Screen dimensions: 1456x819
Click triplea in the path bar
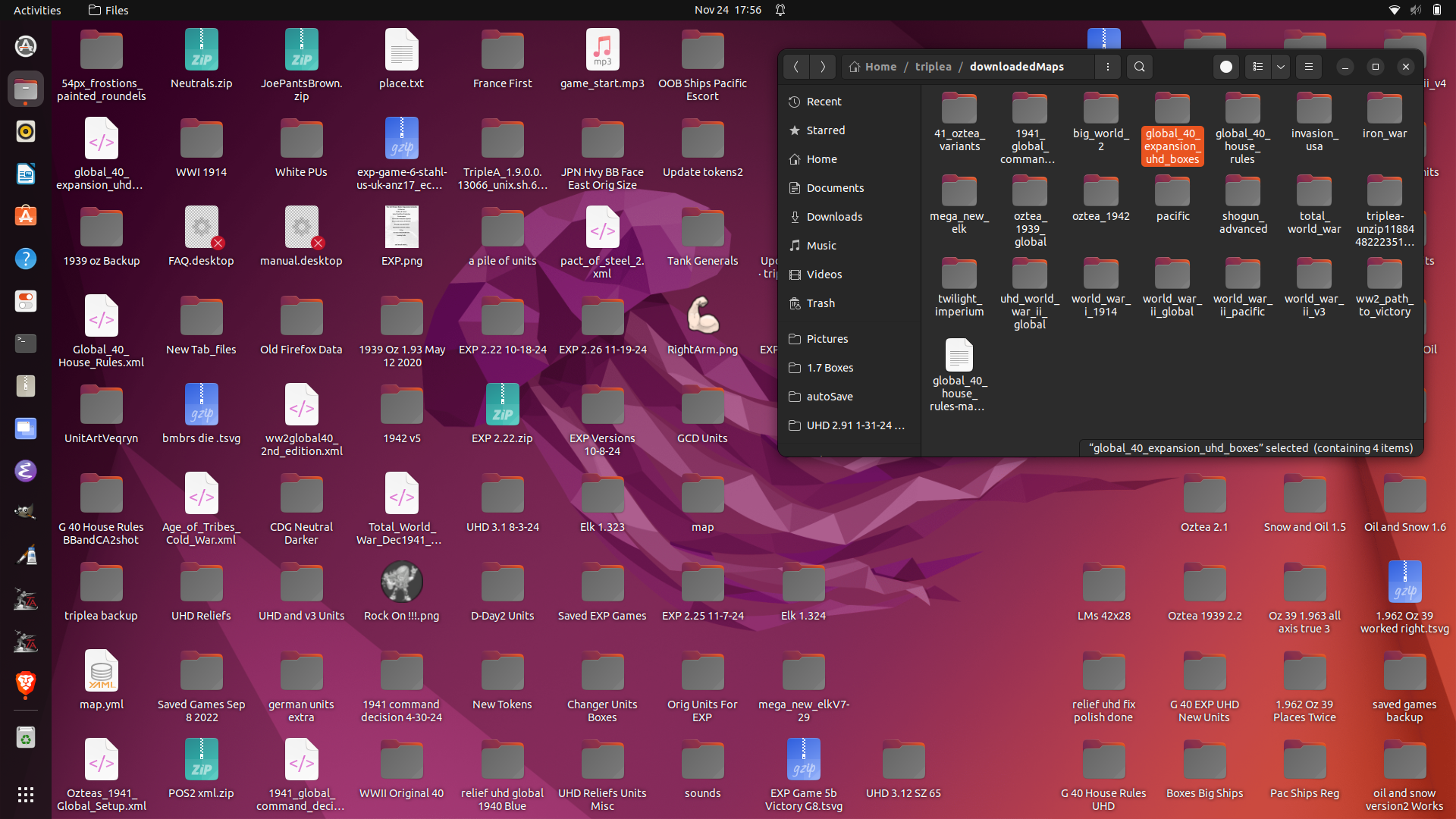933,67
